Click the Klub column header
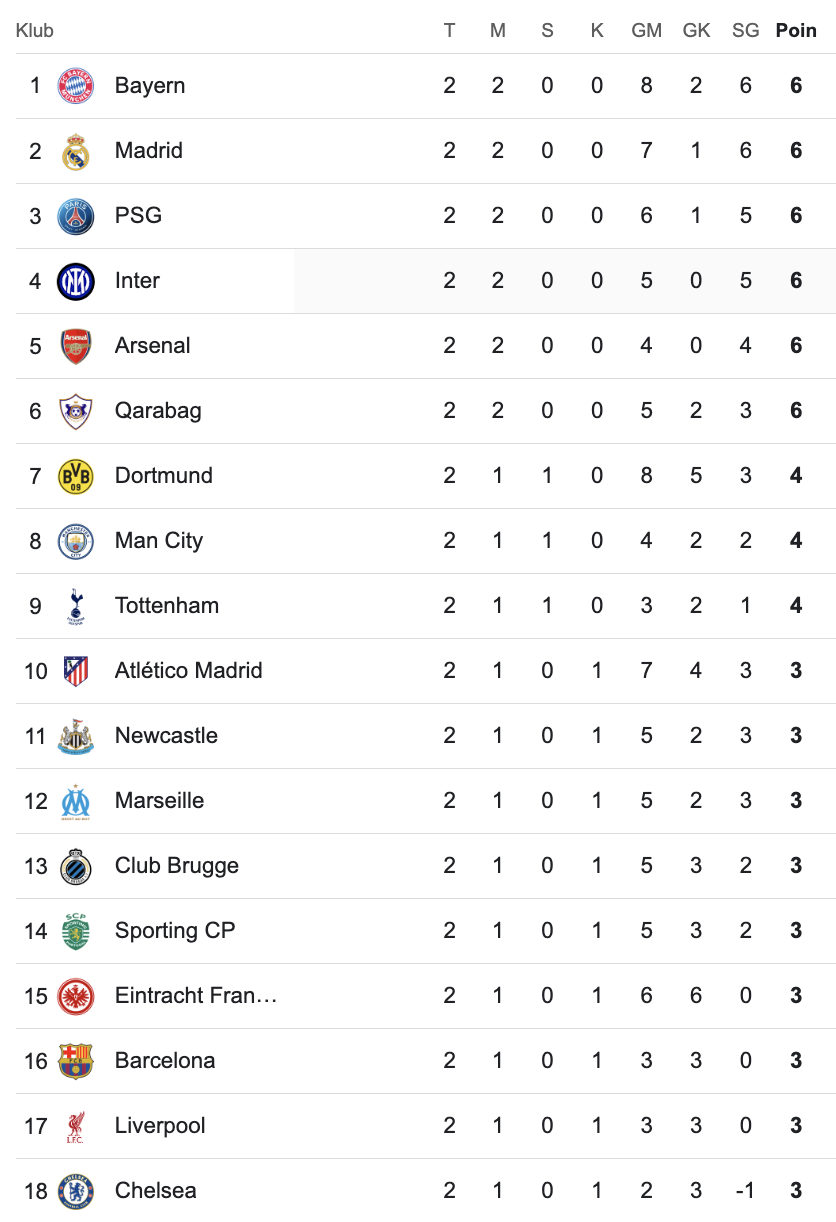Screen dimensions: 836x1222 tap(35, 30)
